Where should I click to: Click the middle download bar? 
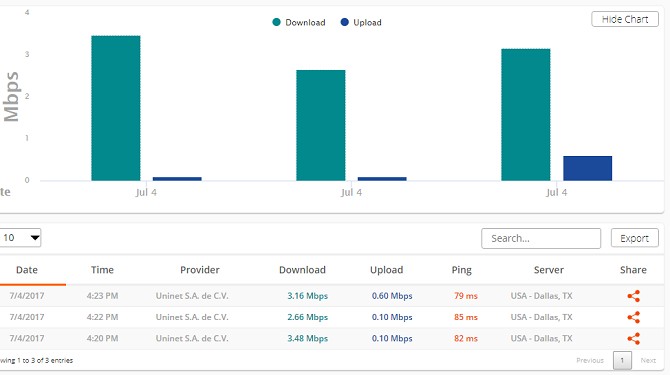click(320, 125)
